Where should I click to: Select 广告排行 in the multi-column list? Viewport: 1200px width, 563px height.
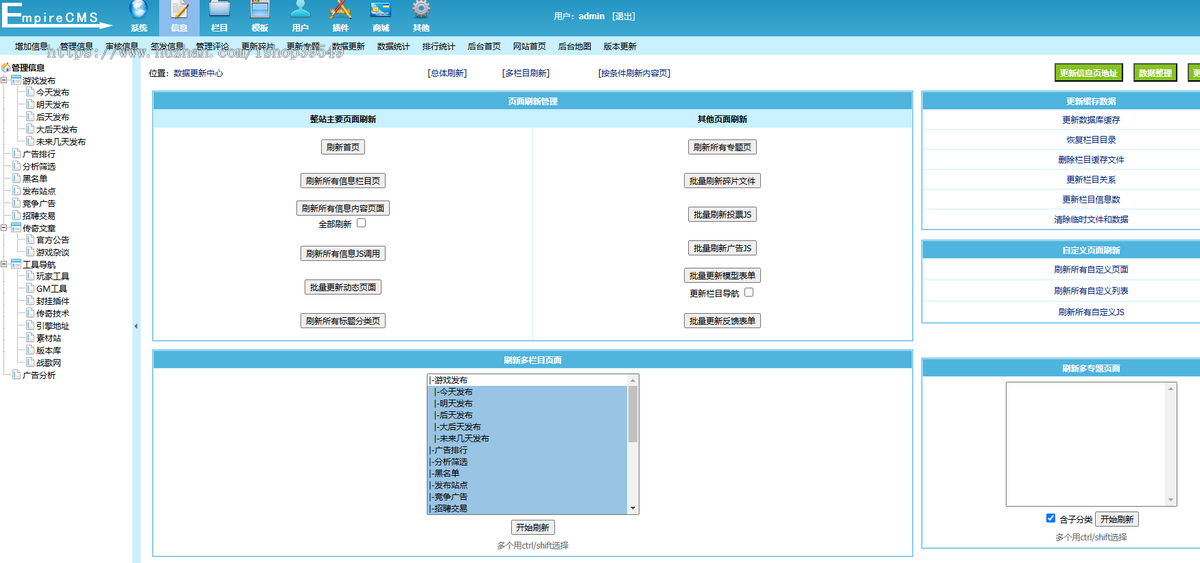coord(527,450)
